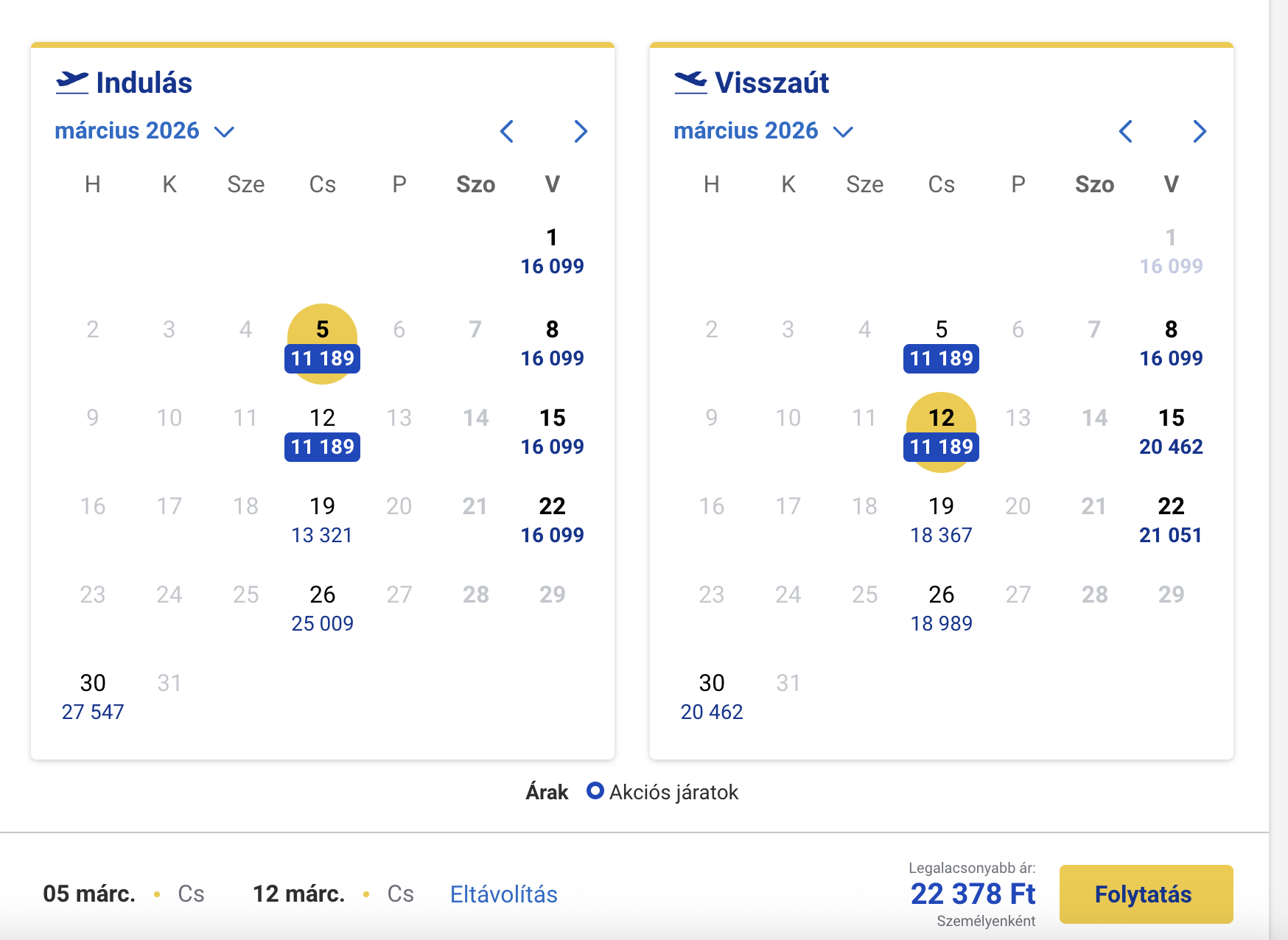1288x940 pixels.
Task: Click the Eltávolítás link
Action: coord(503,894)
